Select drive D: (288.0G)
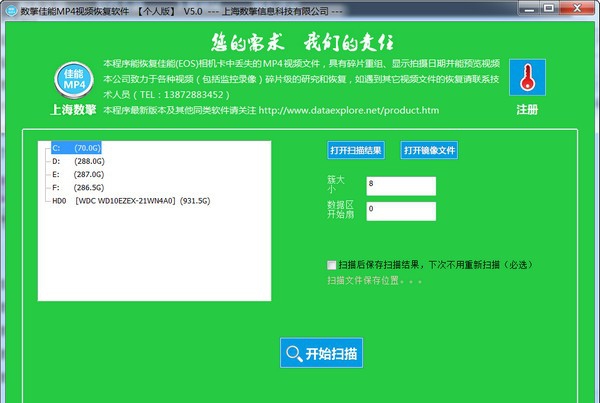This screenshot has width=600, height=403. (78, 162)
